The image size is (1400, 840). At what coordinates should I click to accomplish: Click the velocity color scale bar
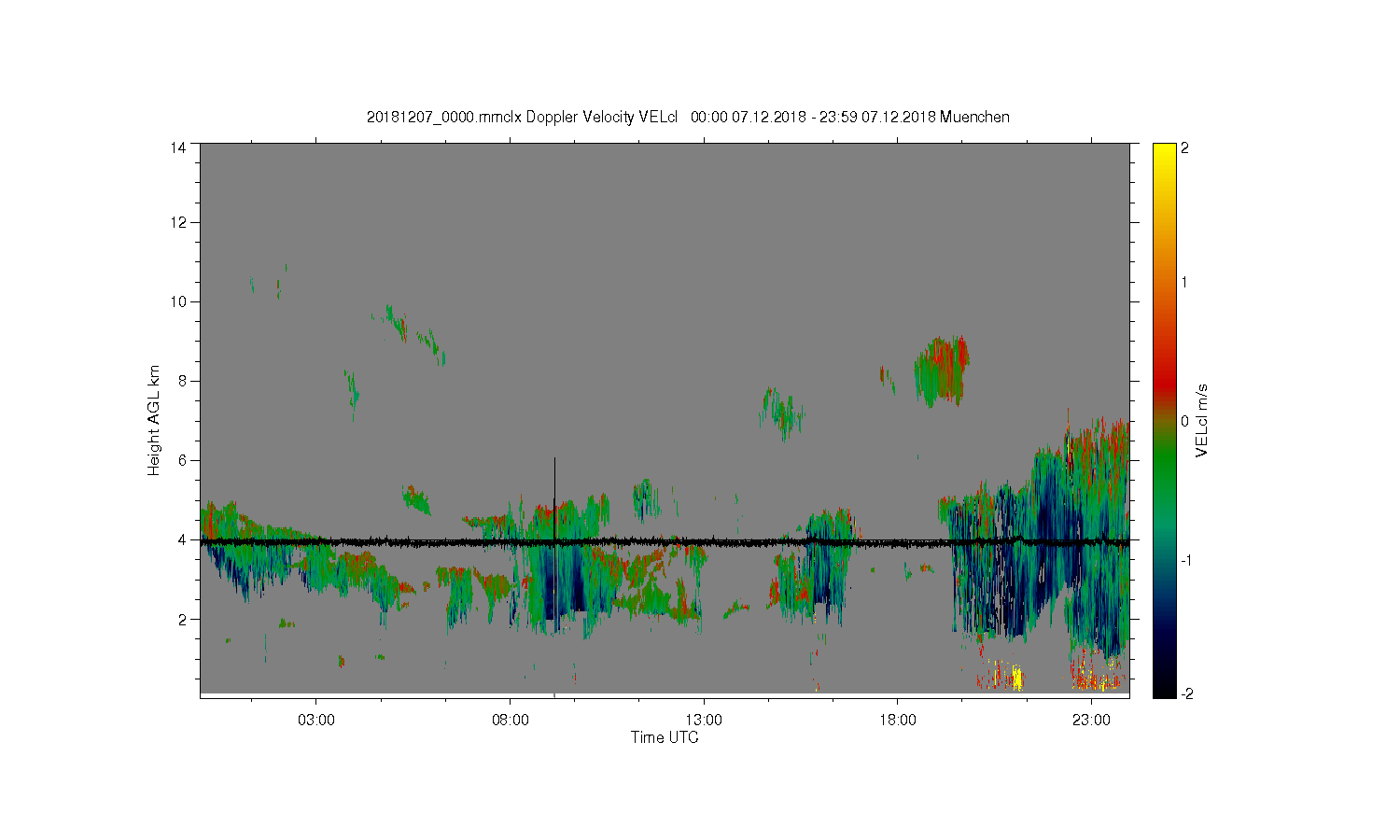click(x=1164, y=421)
